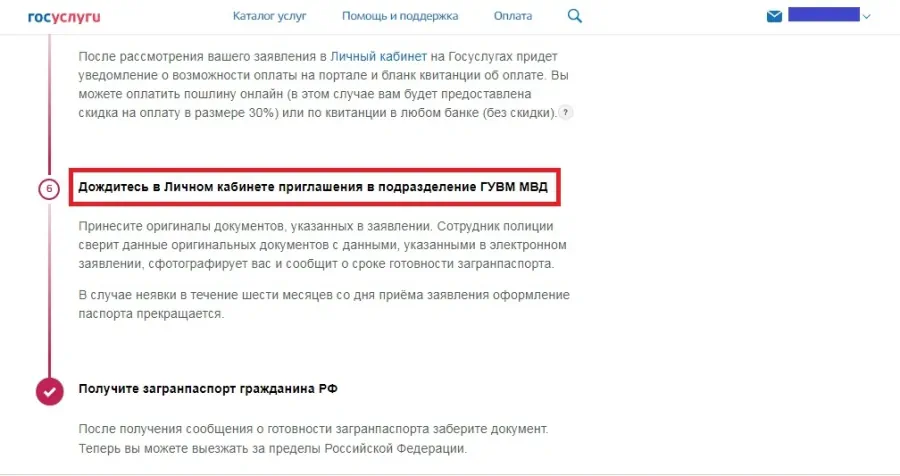Click paragraph starting Принесите оригиналы документов
This screenshot has height=476, width=900.
click(x=323, y=245)
